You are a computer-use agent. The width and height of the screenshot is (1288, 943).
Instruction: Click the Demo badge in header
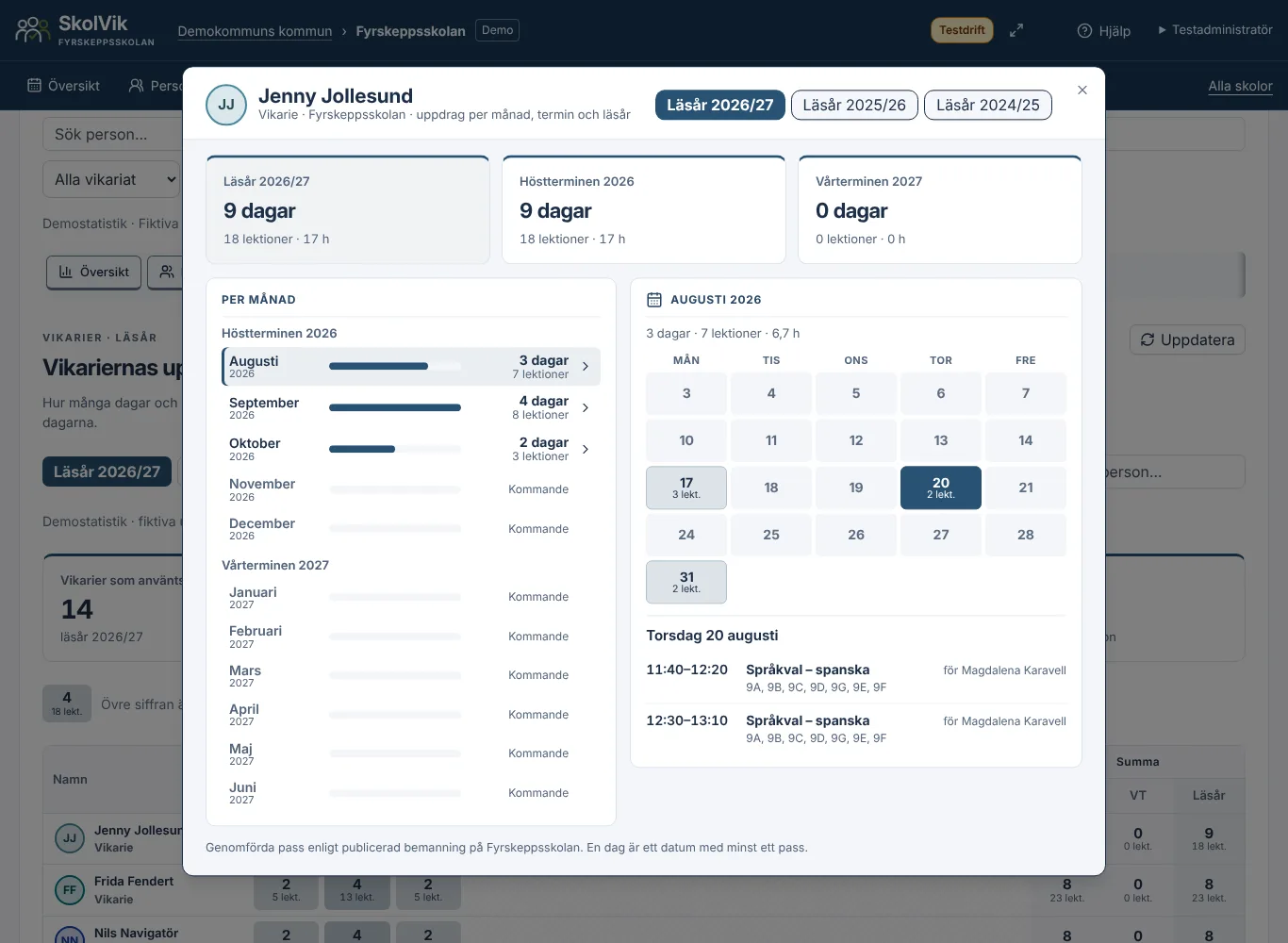click(x=498, y=30)
